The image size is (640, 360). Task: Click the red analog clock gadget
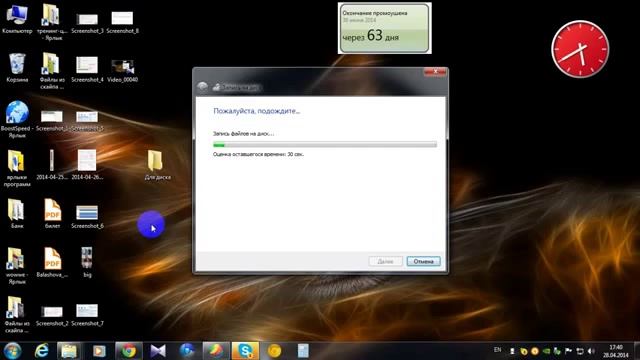click(580, 49)
